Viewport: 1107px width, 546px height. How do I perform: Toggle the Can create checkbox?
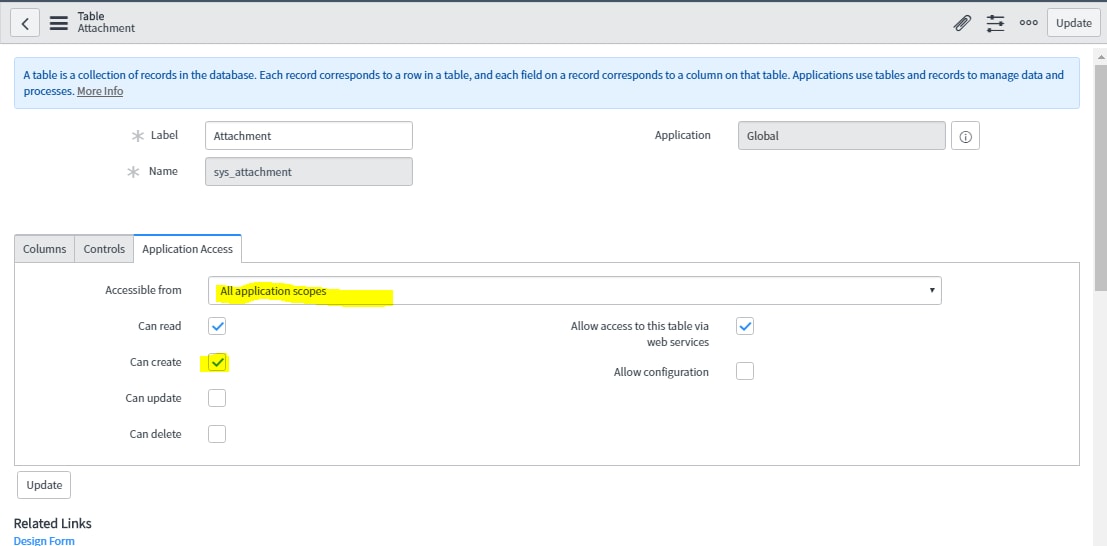pos(217,362)
